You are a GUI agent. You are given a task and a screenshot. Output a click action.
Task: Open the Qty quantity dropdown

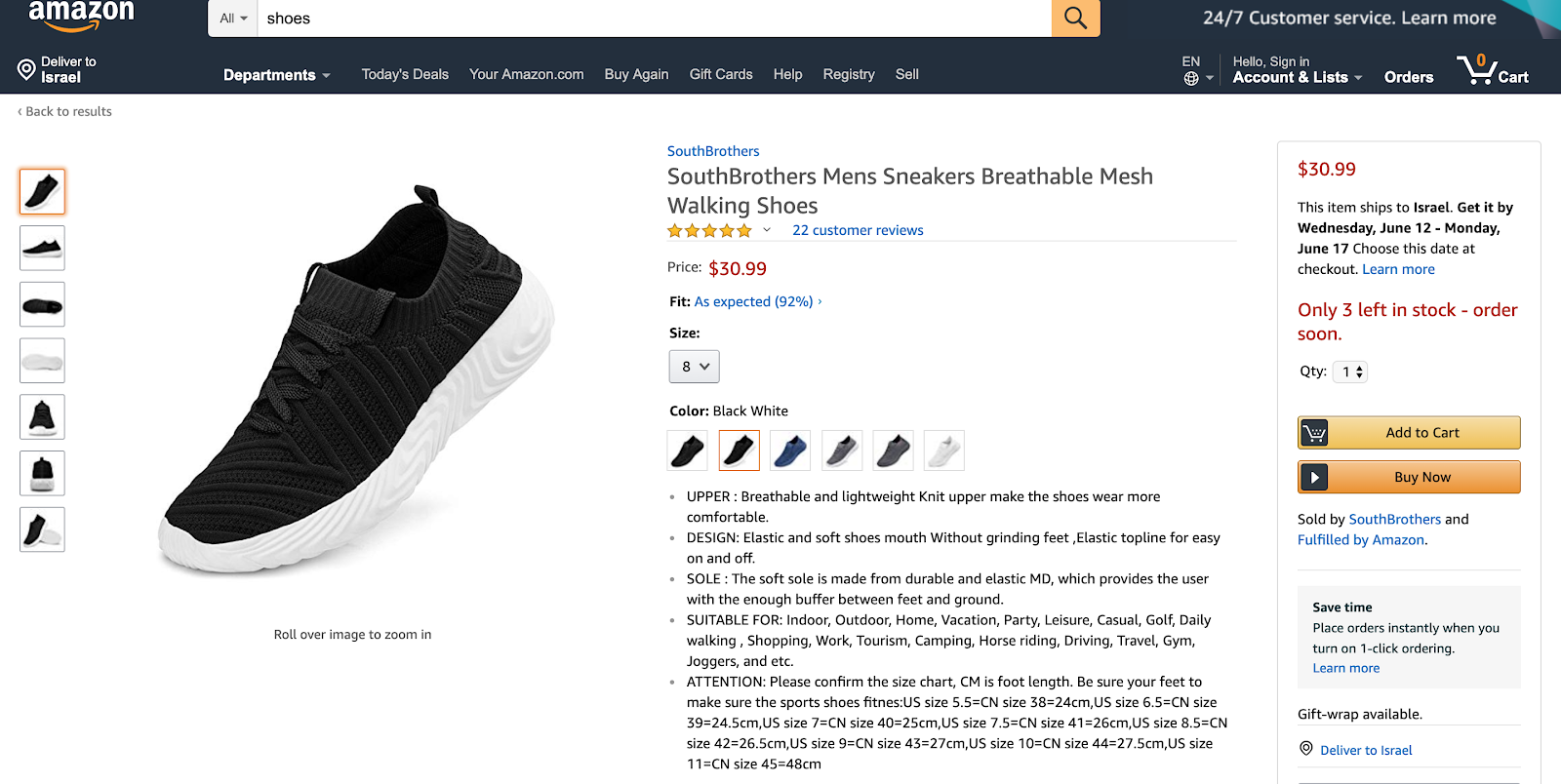click(x=1350, y=372)
